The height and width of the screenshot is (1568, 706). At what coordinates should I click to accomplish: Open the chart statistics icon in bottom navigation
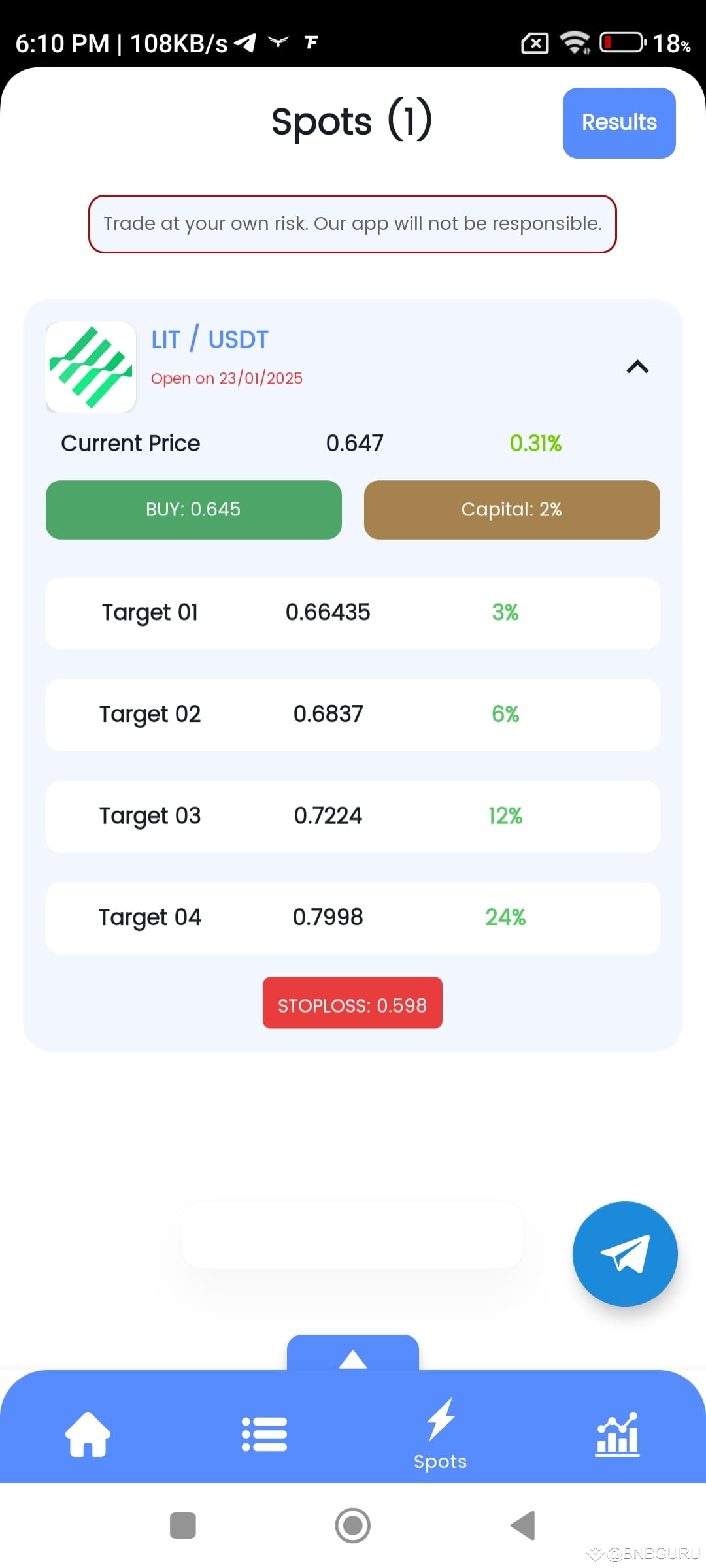click(617, 1434)
